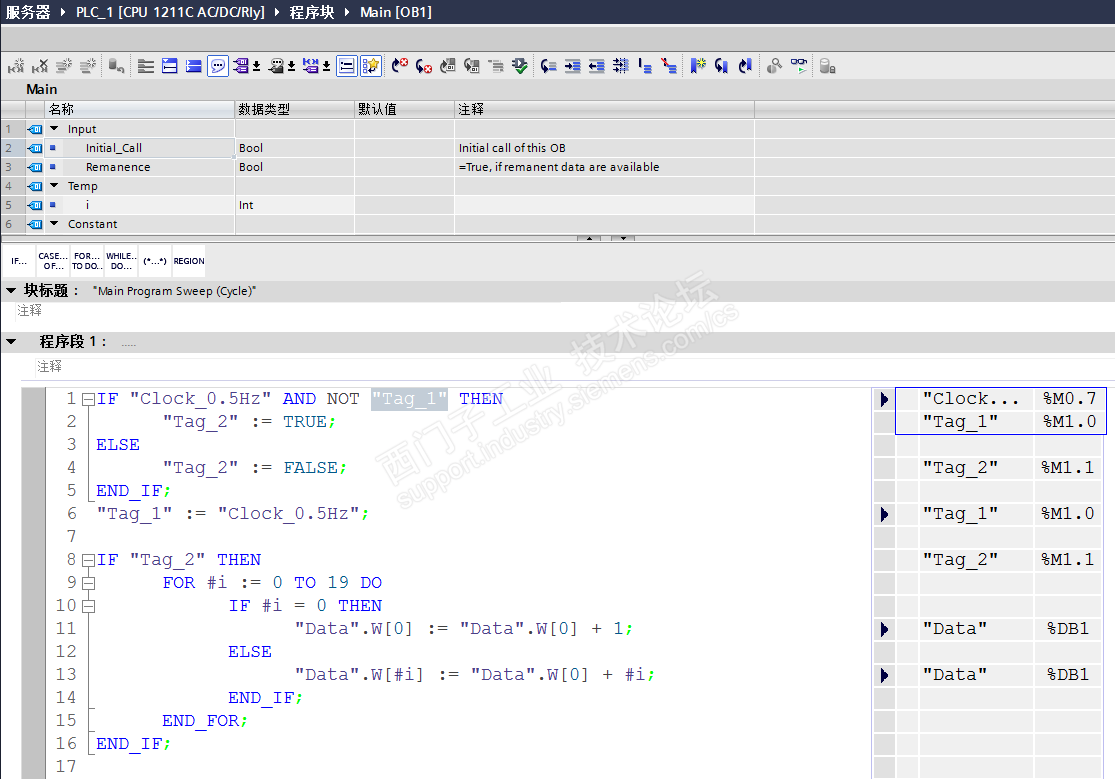1115x779 pixels.
Task: Click the glasses monitoring on/off icon
Action: pos(798,66)
